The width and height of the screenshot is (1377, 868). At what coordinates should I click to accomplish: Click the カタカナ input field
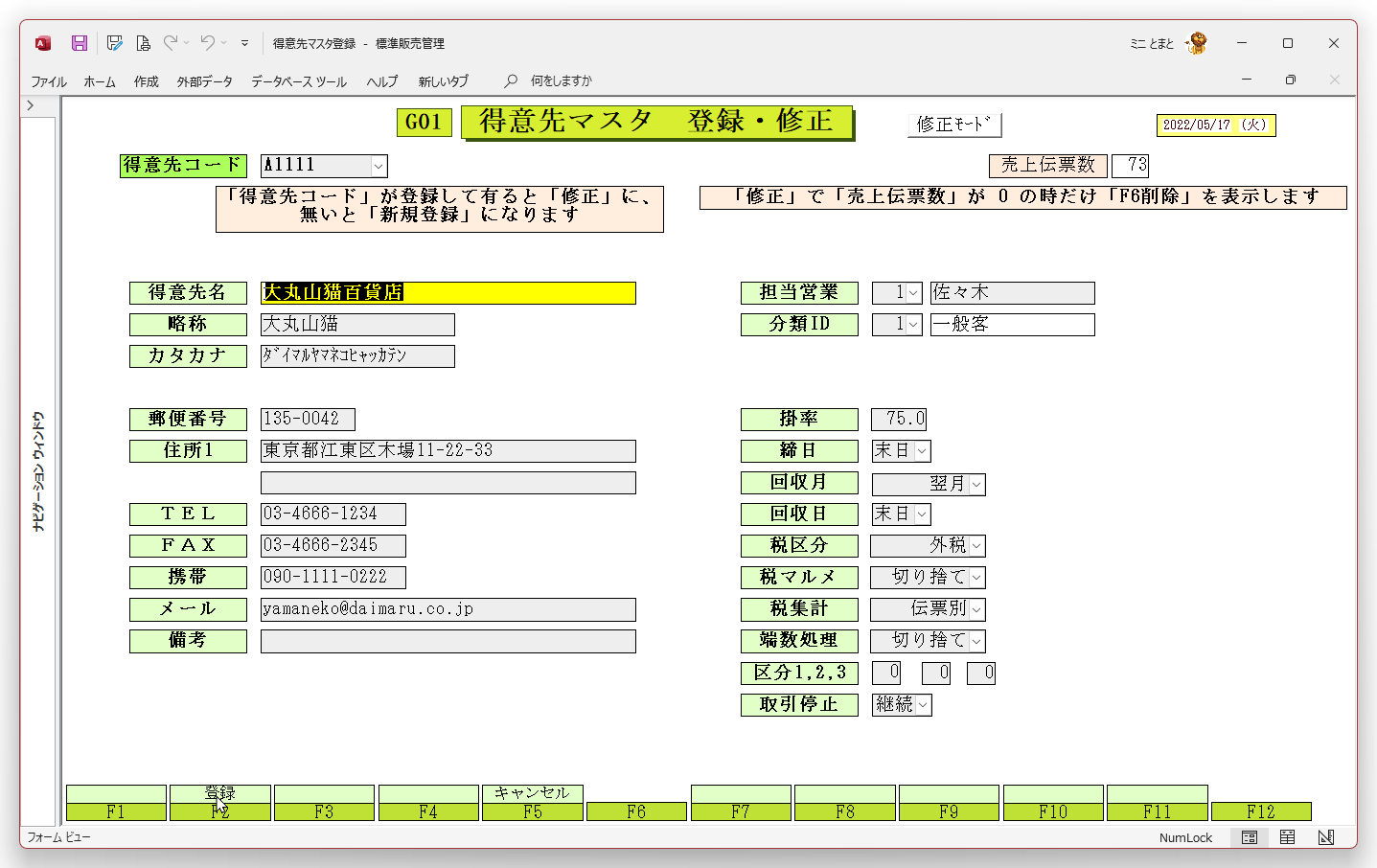click(x=357, y=356)
